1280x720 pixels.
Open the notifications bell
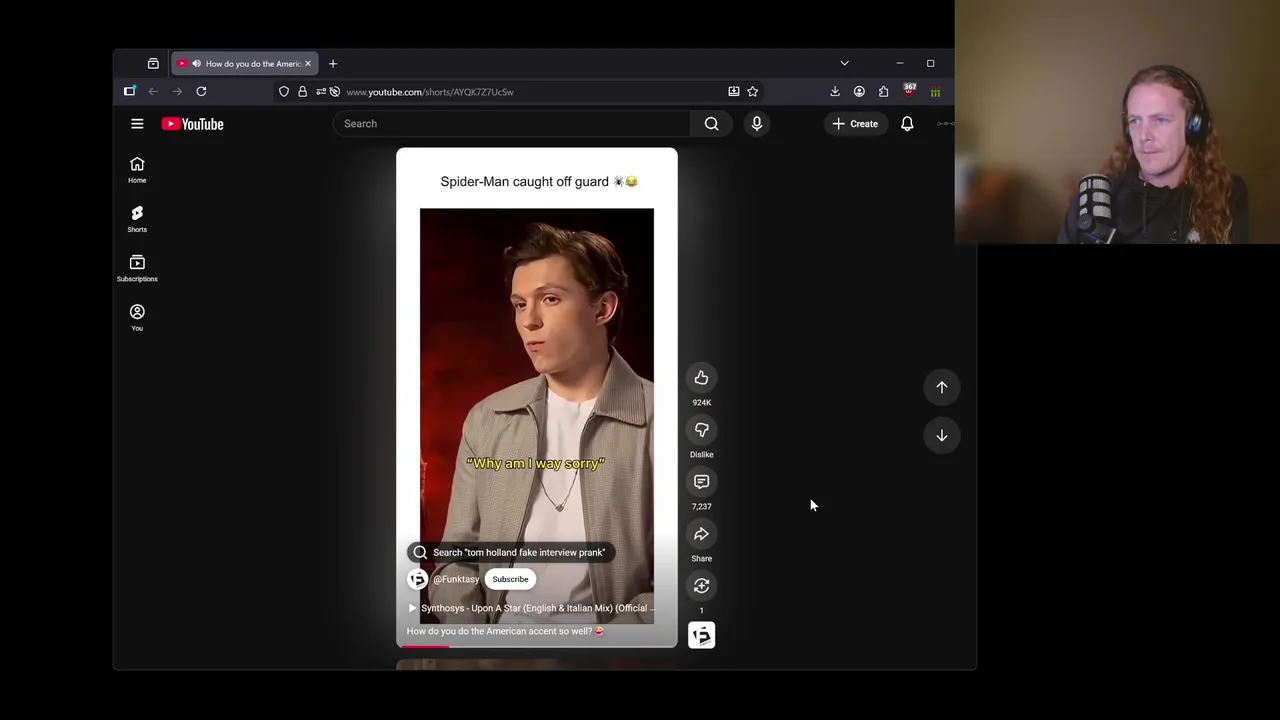pyautogui.click(x=907, y=124)
